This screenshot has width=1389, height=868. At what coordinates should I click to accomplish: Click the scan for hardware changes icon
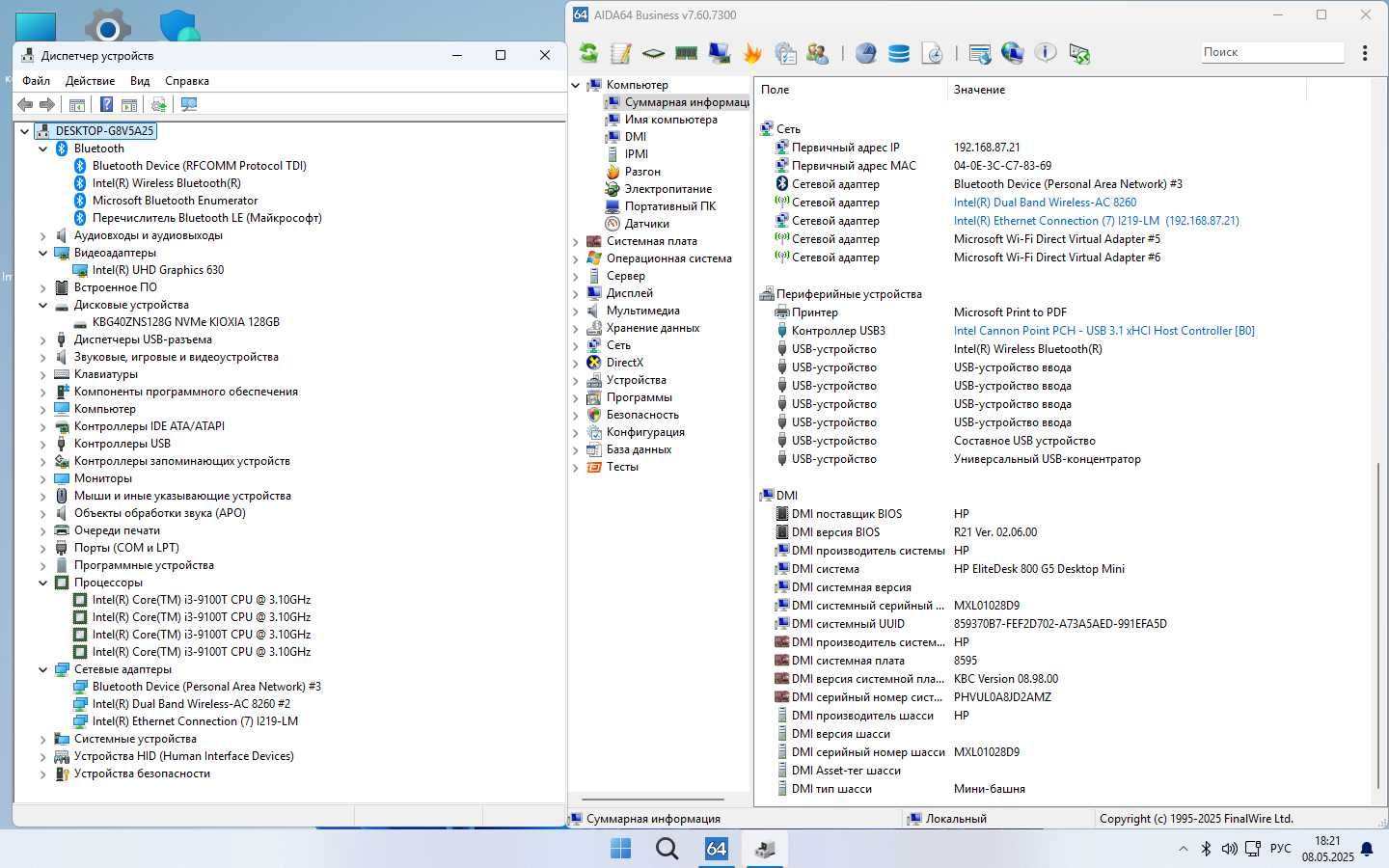(159, 104)
